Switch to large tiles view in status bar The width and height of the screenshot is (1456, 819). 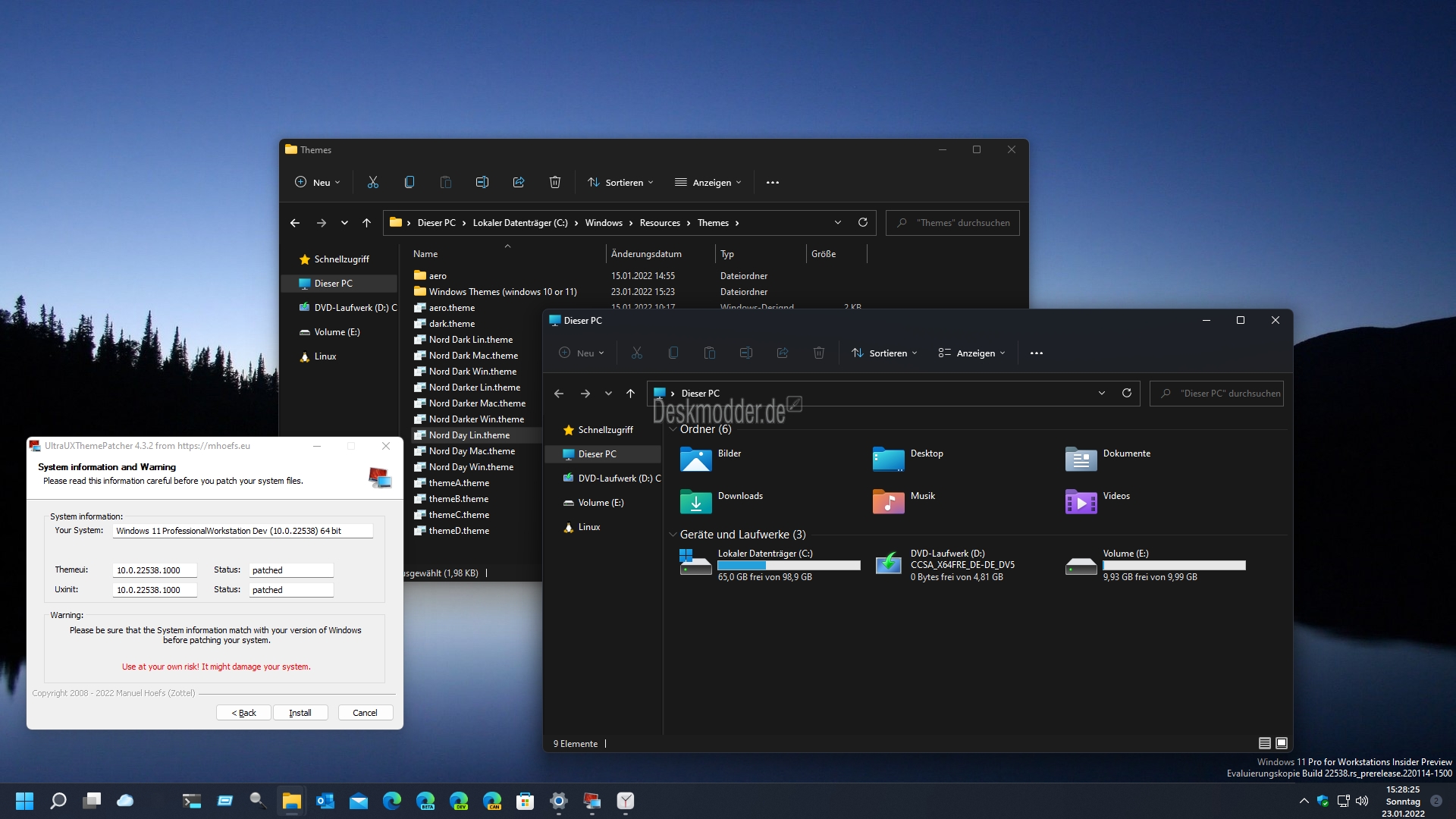[1282, 743]
